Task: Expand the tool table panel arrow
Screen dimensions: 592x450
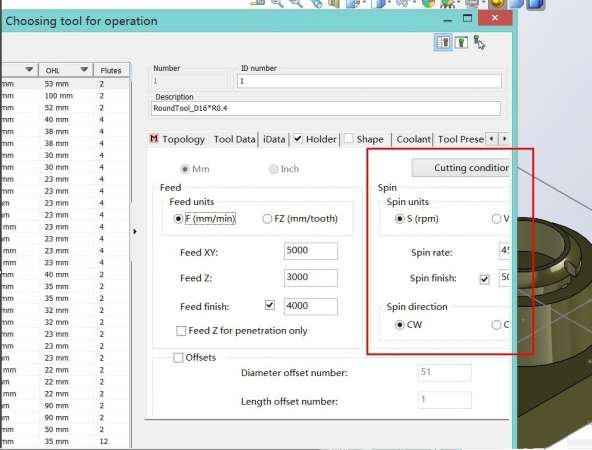Action: (134, 231)
